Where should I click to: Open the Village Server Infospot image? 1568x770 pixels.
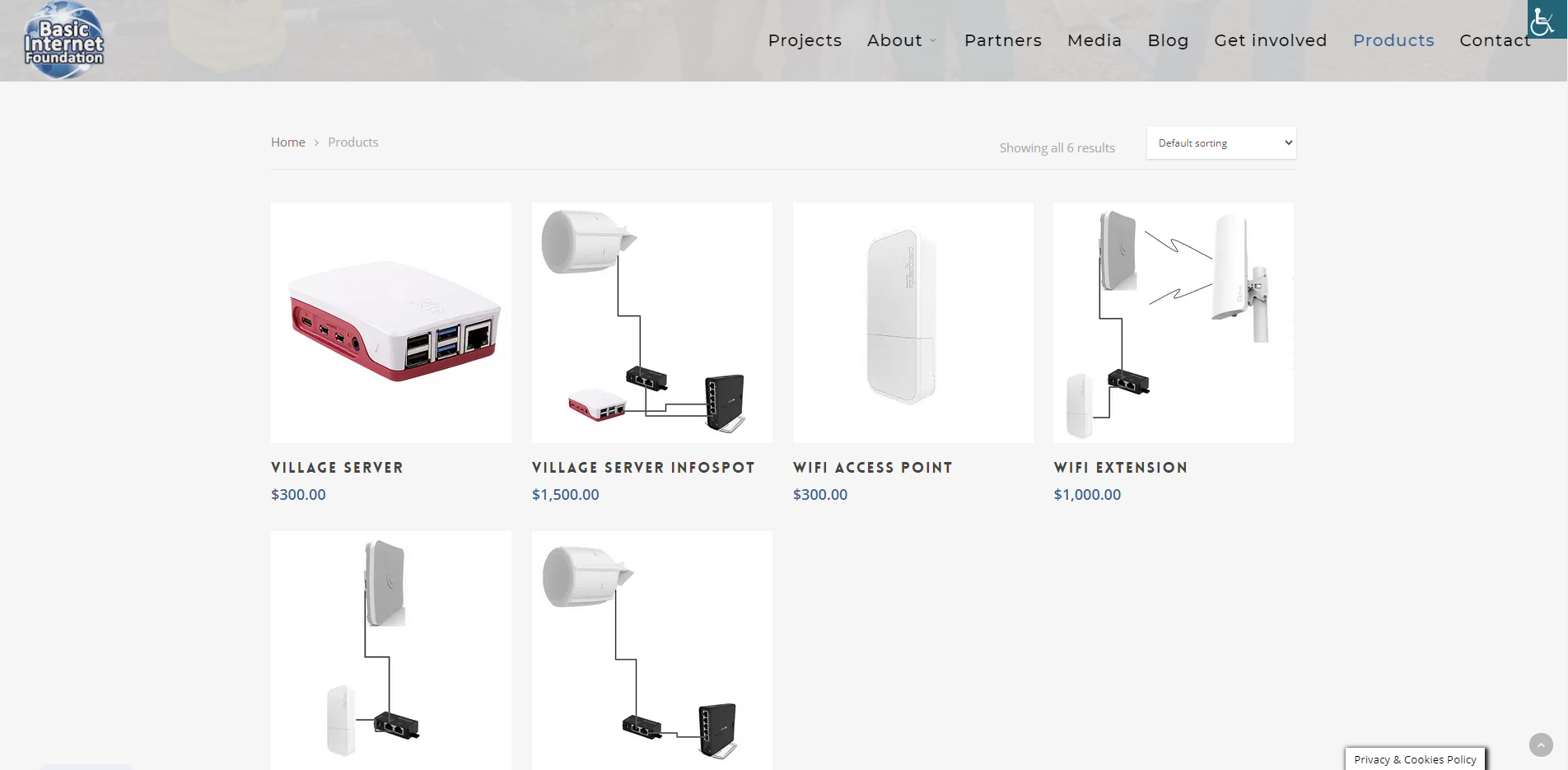click(x=652, y=323)
